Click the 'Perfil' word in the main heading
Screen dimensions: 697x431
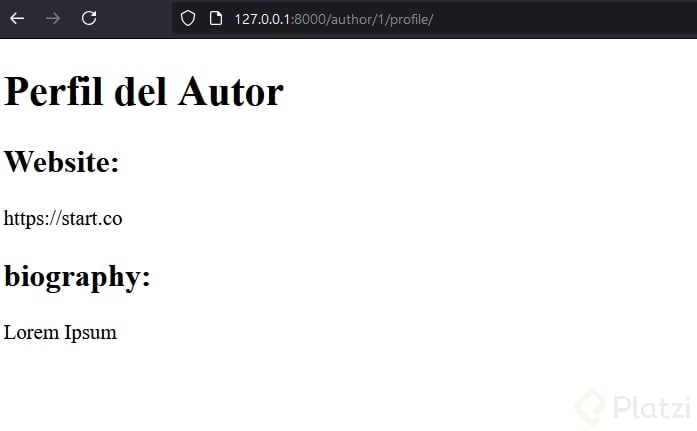tap(53, 92)
